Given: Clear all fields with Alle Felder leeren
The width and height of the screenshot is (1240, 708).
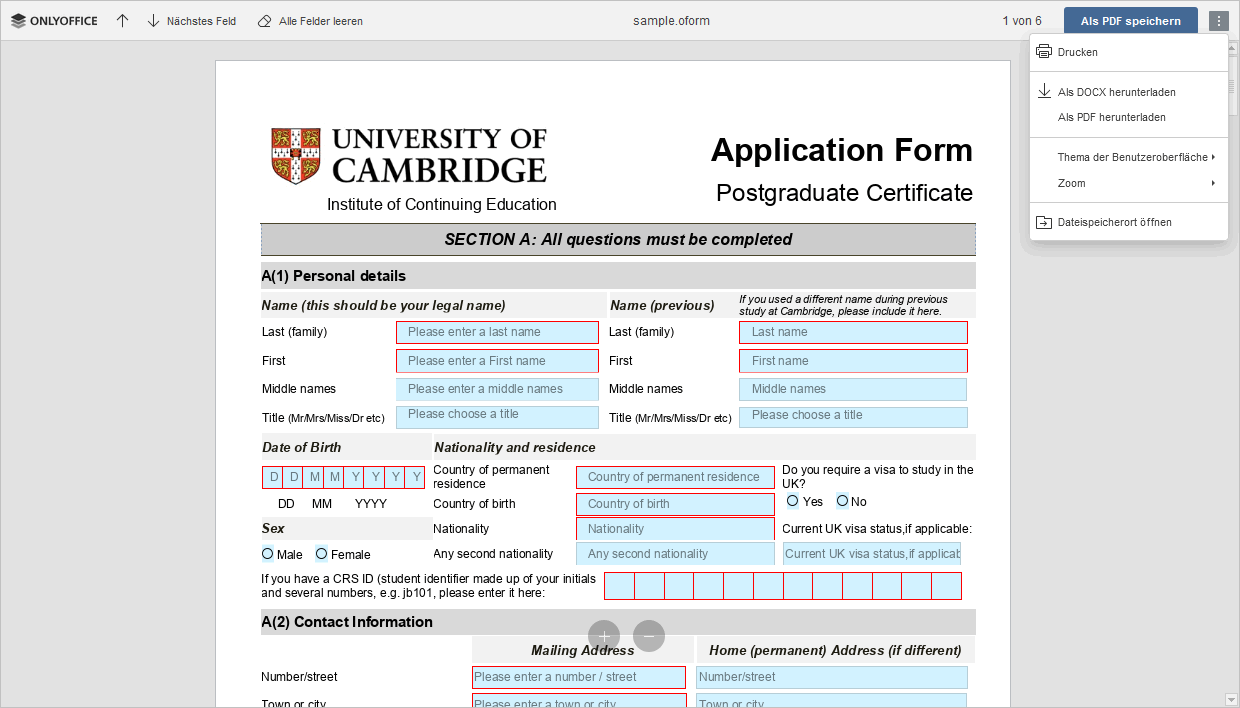Looking at the screenshot, I should coord(310,20).
